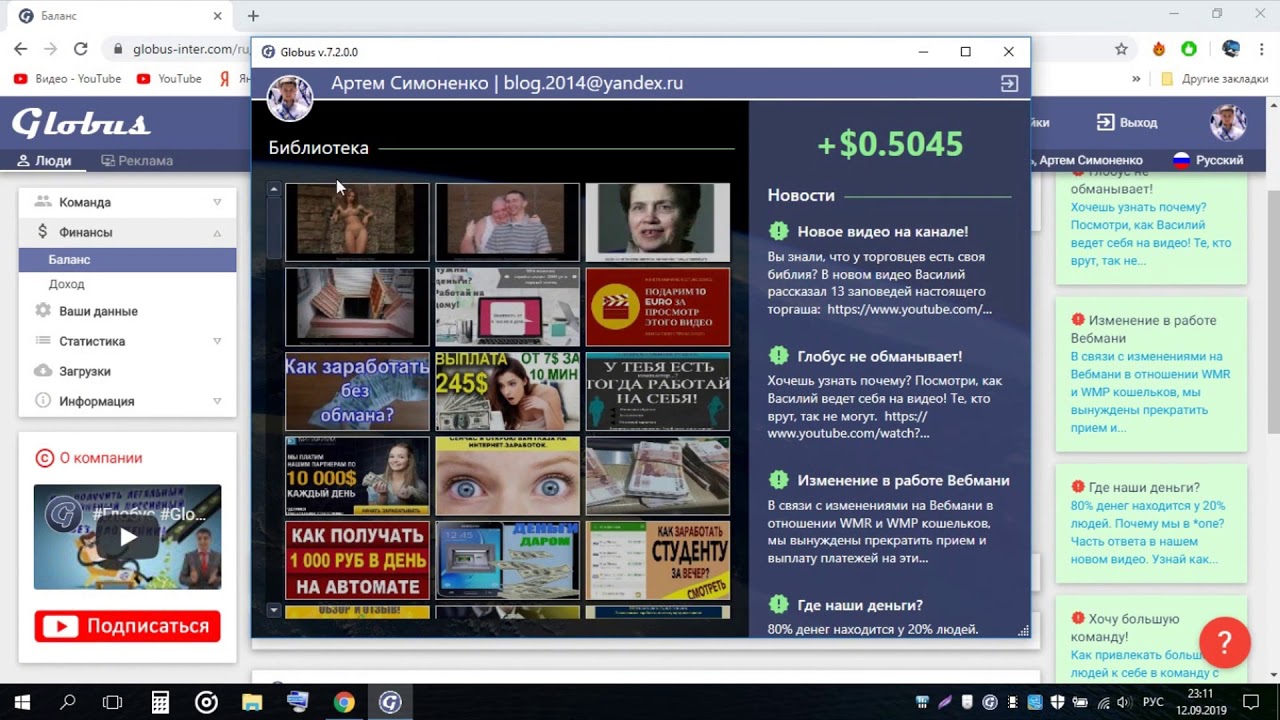The image size is (1280, 720).
Task: Click the browser address bar
Action: pos(180,48)
